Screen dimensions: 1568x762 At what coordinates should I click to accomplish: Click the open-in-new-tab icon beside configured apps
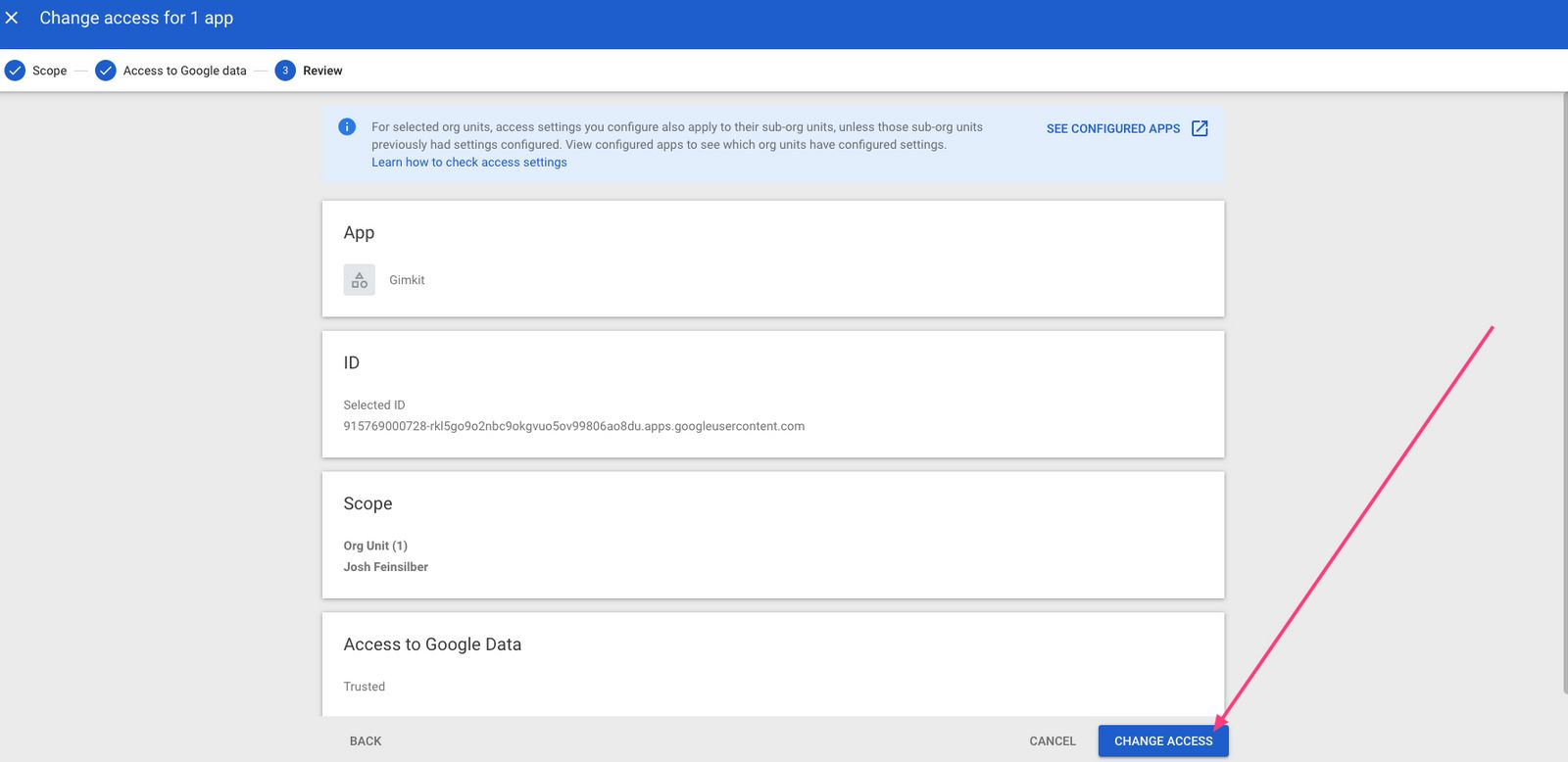point(1200,128)
